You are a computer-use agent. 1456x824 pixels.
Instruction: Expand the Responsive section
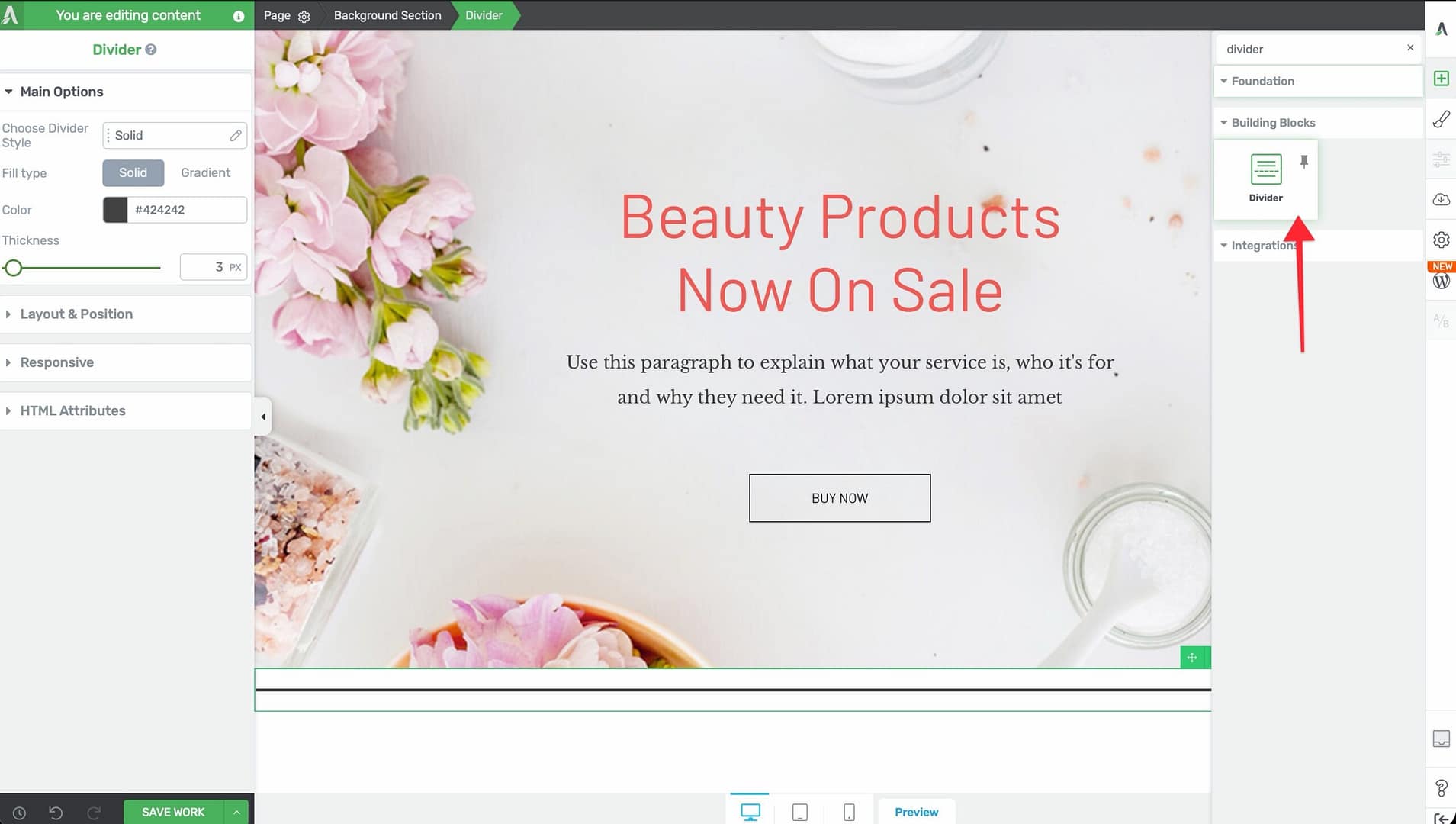(x=57, y=362)
